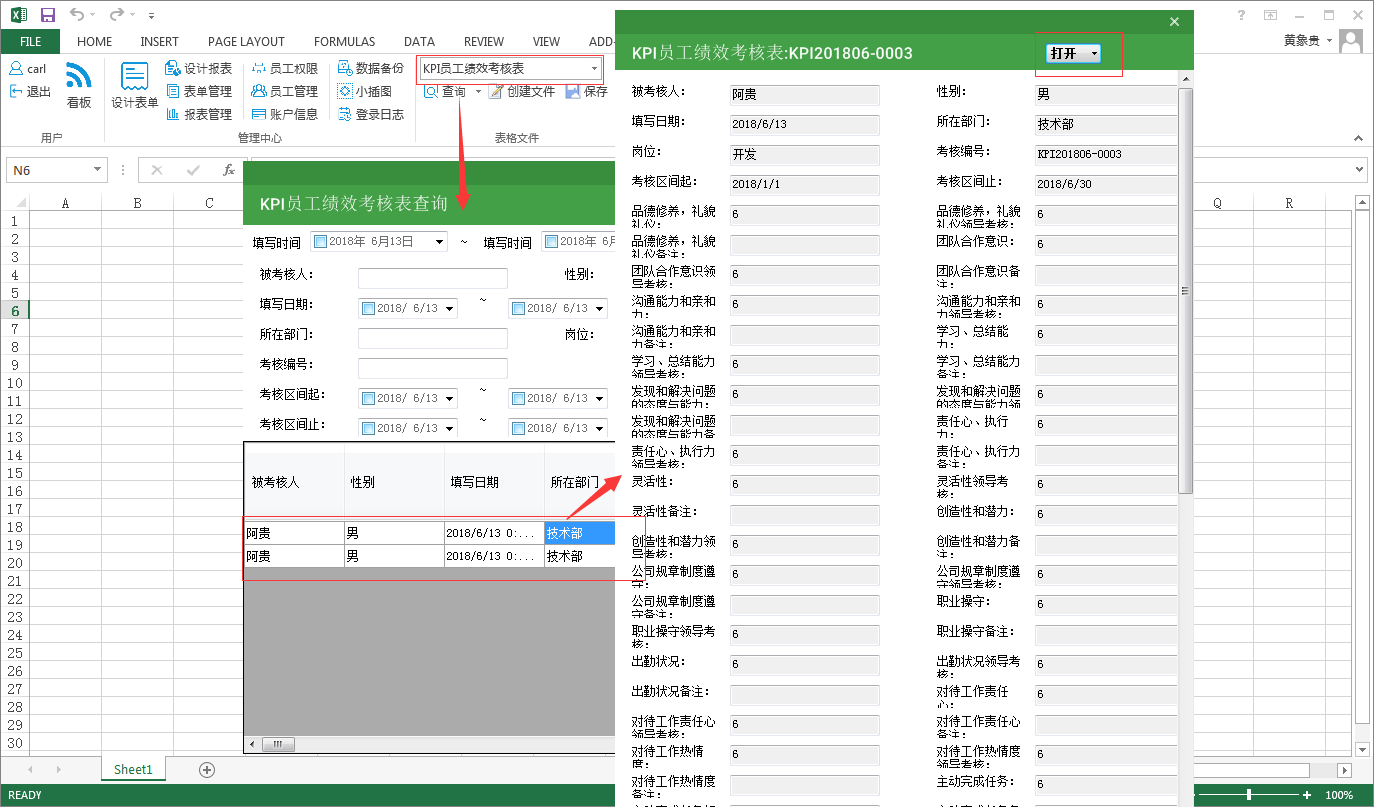Open the FORMULAS ribbon tab

coord(344,42)
